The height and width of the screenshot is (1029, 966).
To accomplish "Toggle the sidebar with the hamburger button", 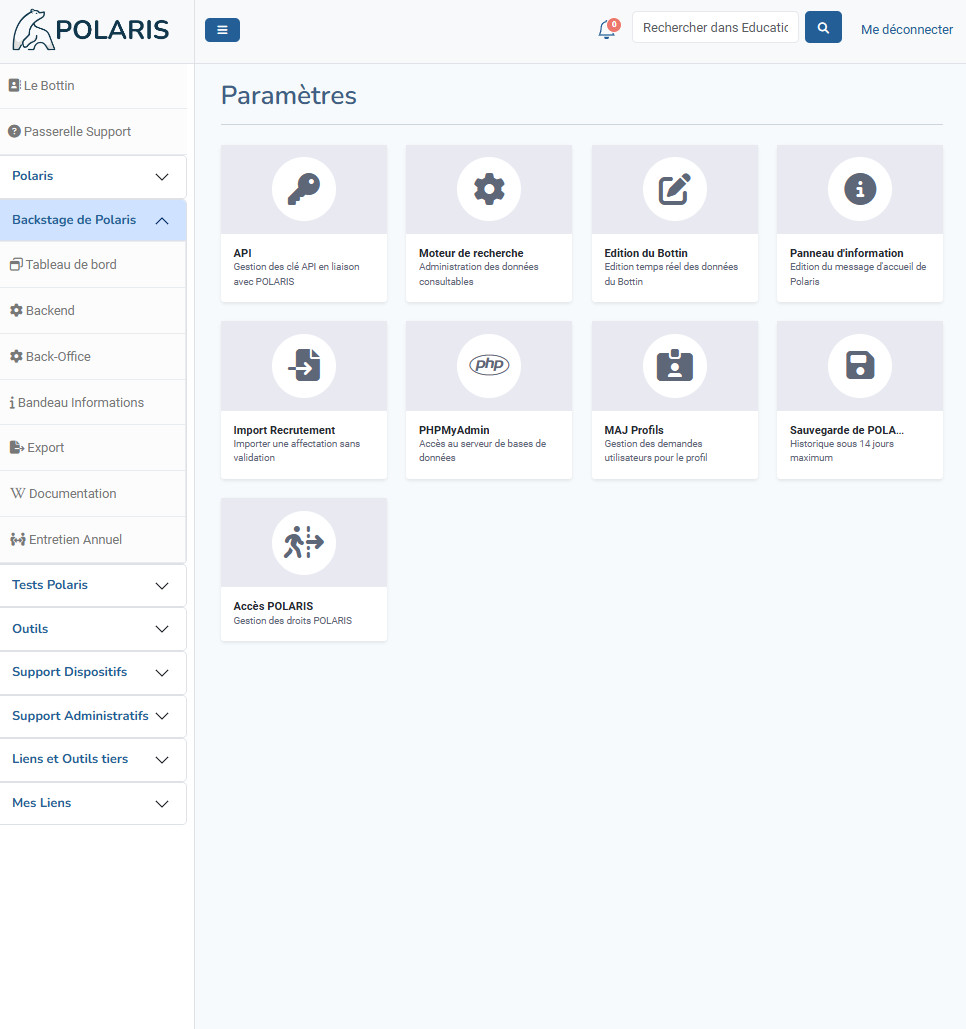I will (222, 30).
